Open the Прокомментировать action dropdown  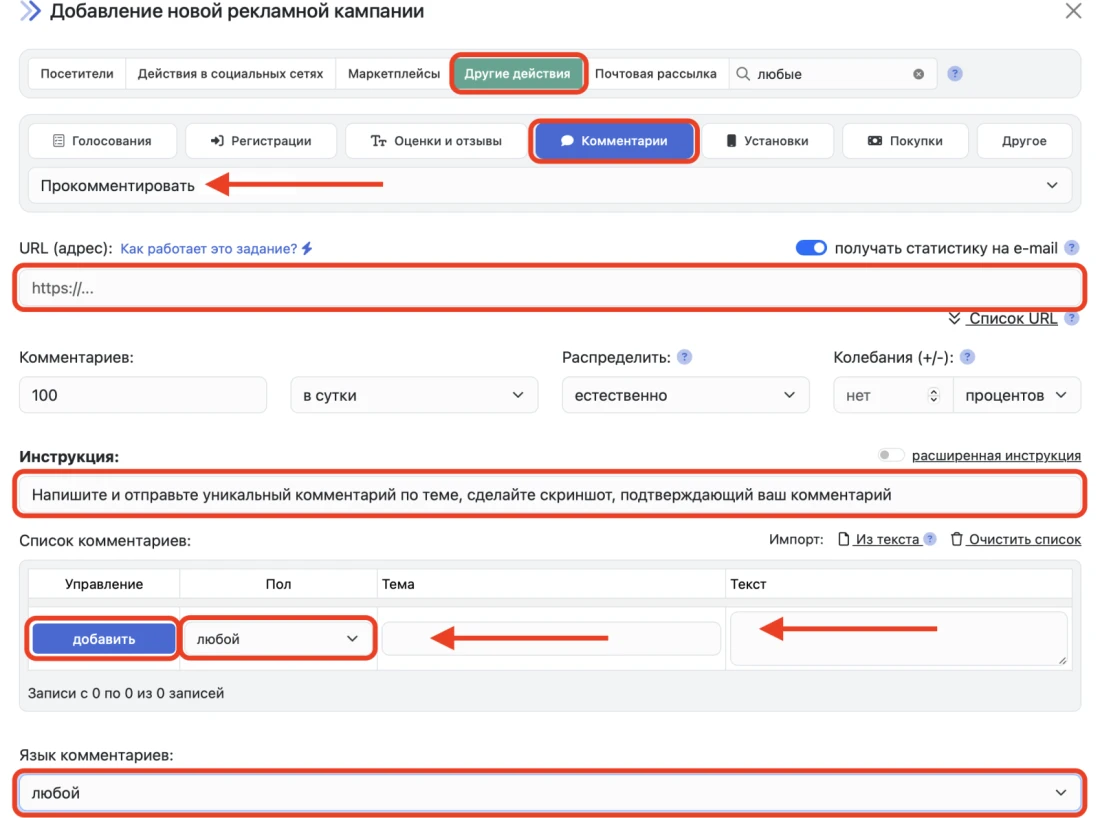coord(549,185)
